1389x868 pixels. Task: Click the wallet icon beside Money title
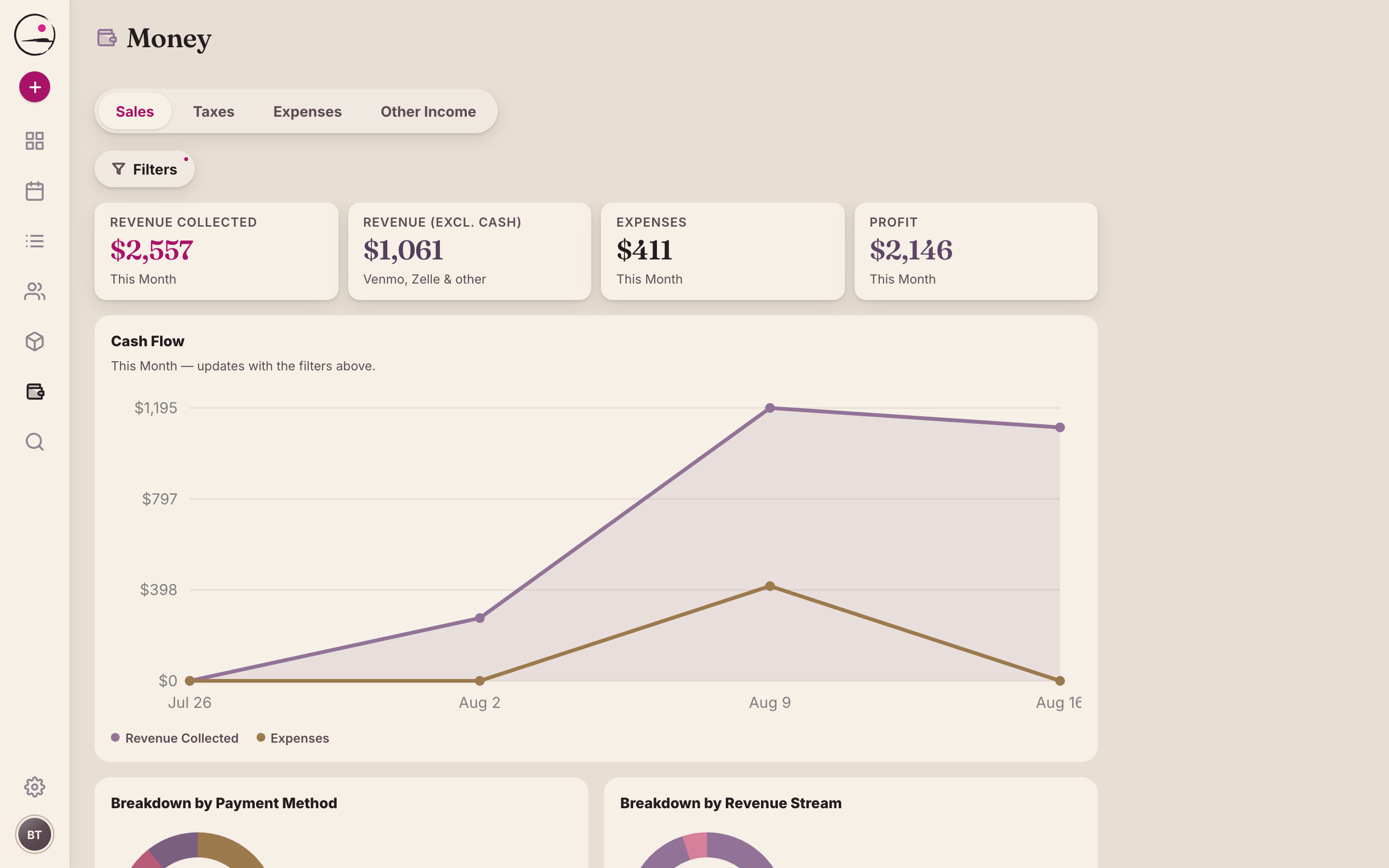107,38
